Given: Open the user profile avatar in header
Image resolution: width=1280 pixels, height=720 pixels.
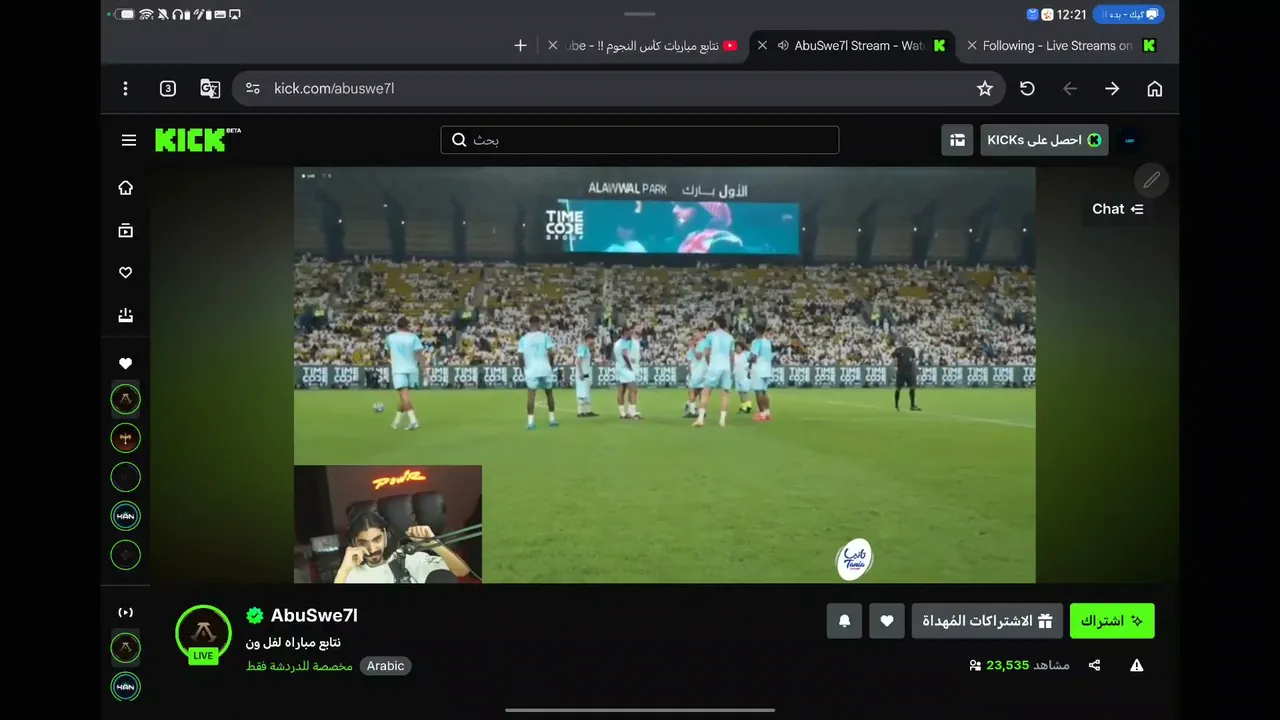Looking at the screenshot, I should pyautogui.click(x=1130, y=140).
